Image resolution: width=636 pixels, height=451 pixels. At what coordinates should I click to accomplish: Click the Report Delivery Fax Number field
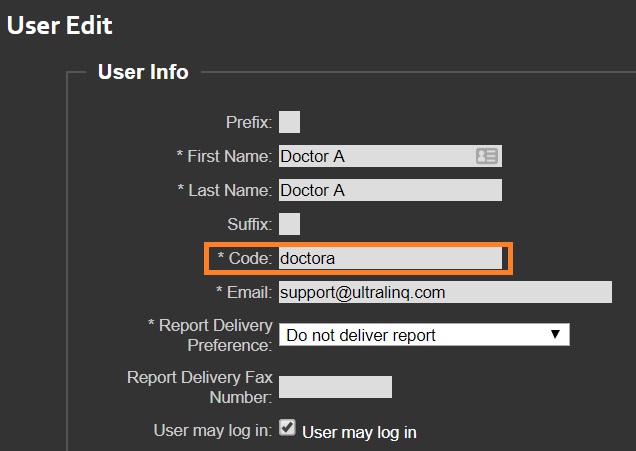click(x=335, y=387)
